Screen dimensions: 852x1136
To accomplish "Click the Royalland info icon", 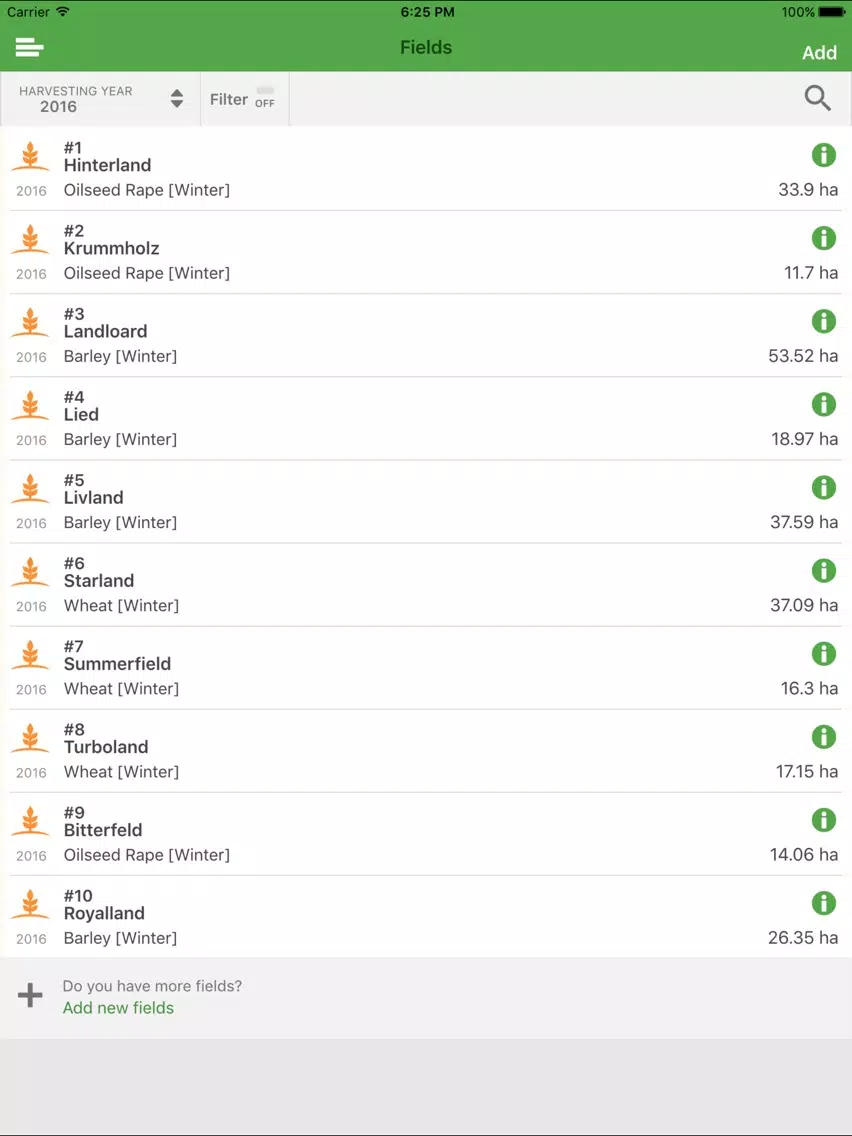I will point(824,903).
